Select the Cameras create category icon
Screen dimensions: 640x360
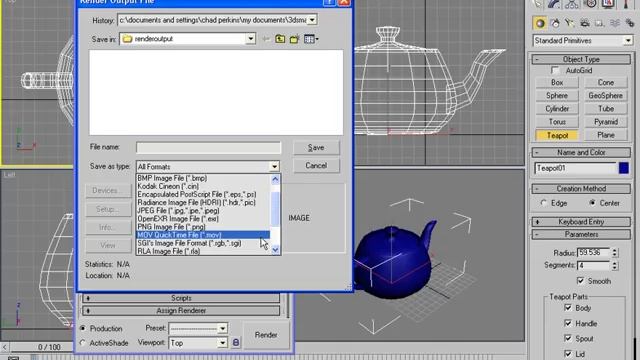584,23
